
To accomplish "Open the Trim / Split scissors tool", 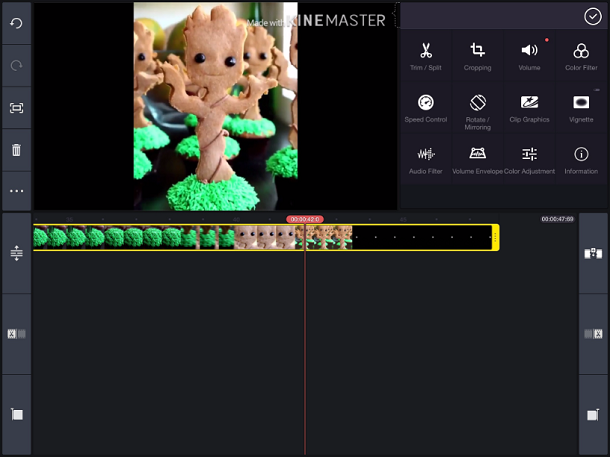I will [x=426, y=56].
